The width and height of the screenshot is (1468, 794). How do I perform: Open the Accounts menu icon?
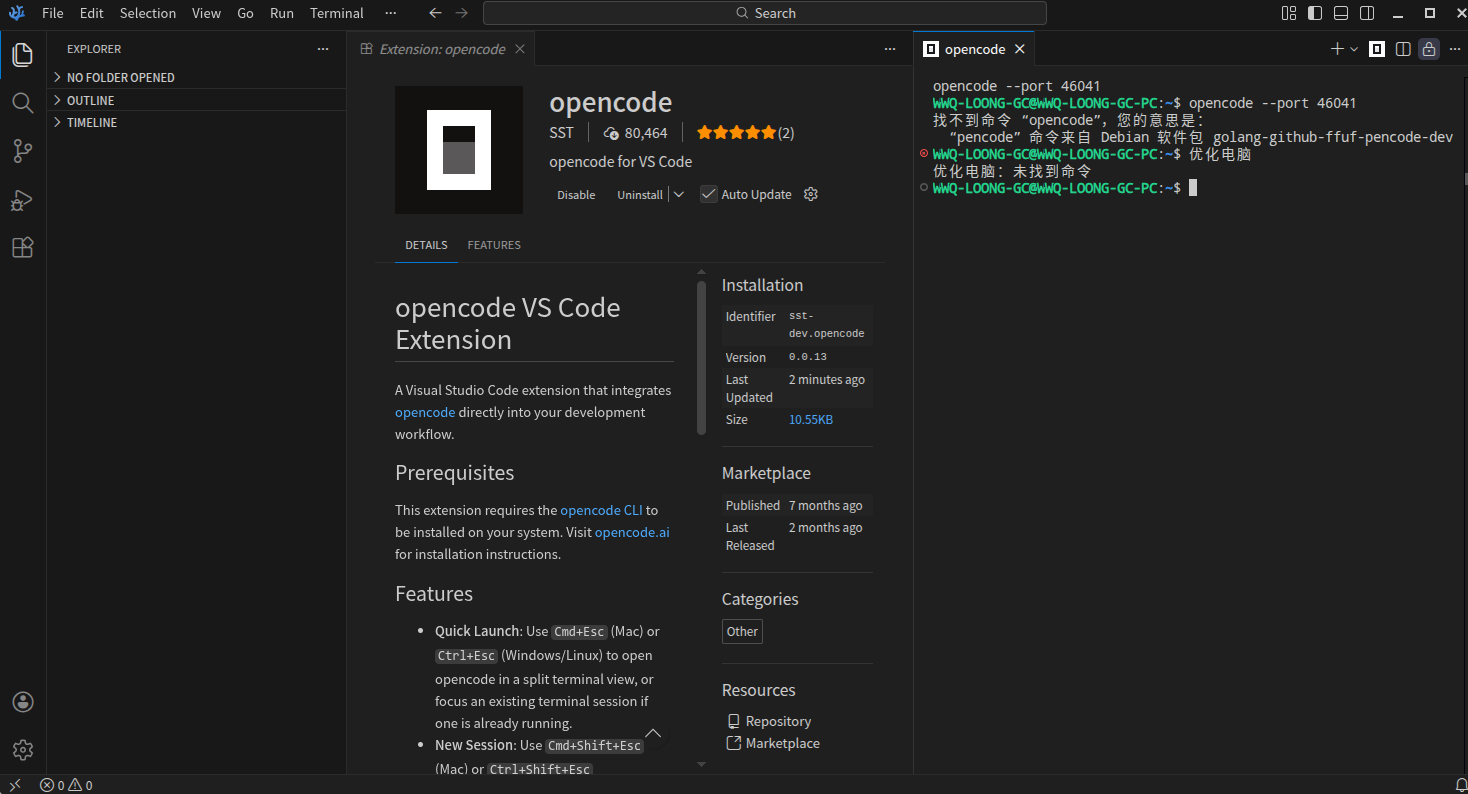tap(22, 702)
